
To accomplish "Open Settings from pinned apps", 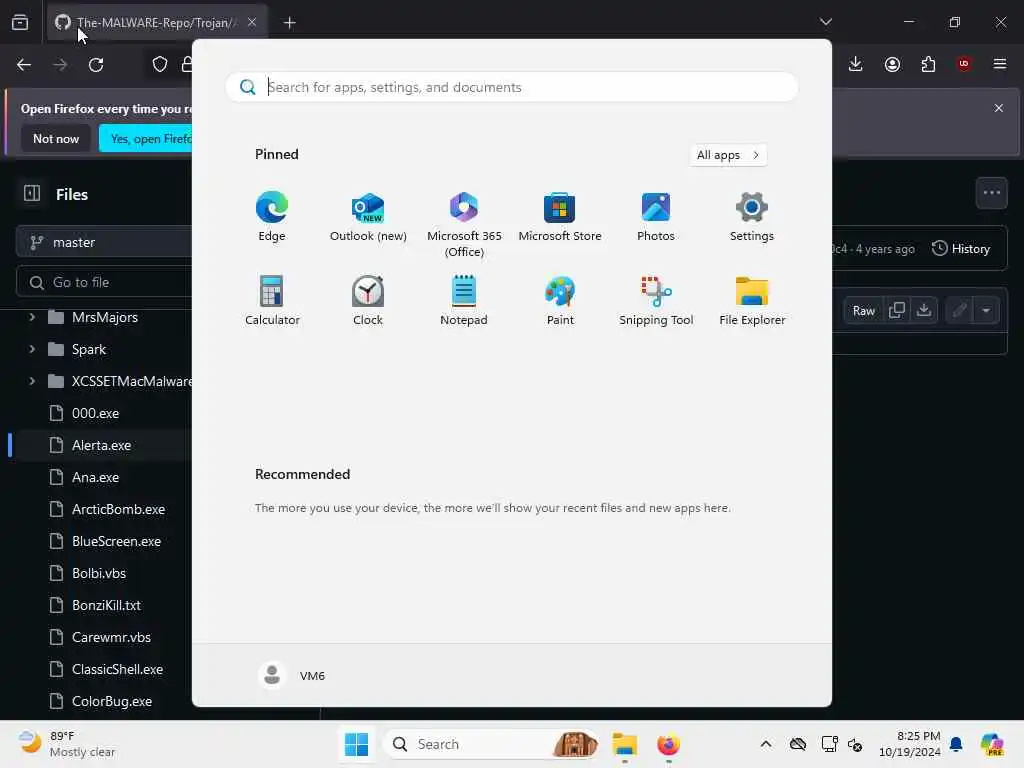I will (x=752, y=217).
